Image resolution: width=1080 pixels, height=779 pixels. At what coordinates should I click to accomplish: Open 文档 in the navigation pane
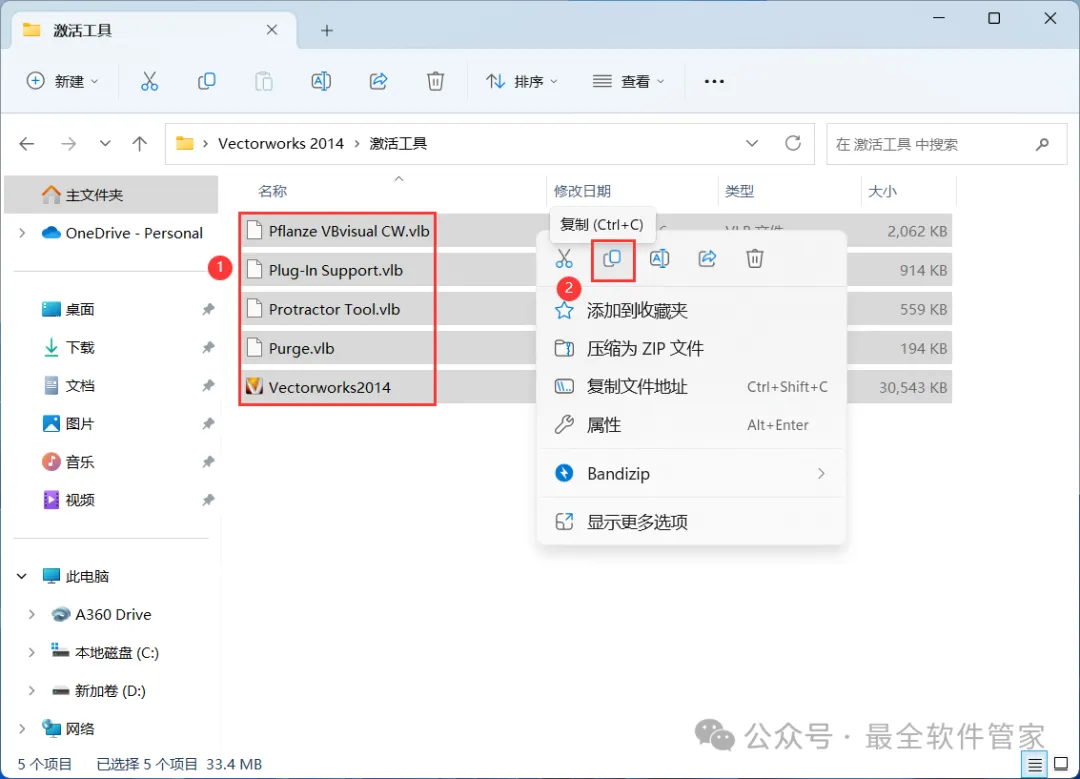(80, 385)
